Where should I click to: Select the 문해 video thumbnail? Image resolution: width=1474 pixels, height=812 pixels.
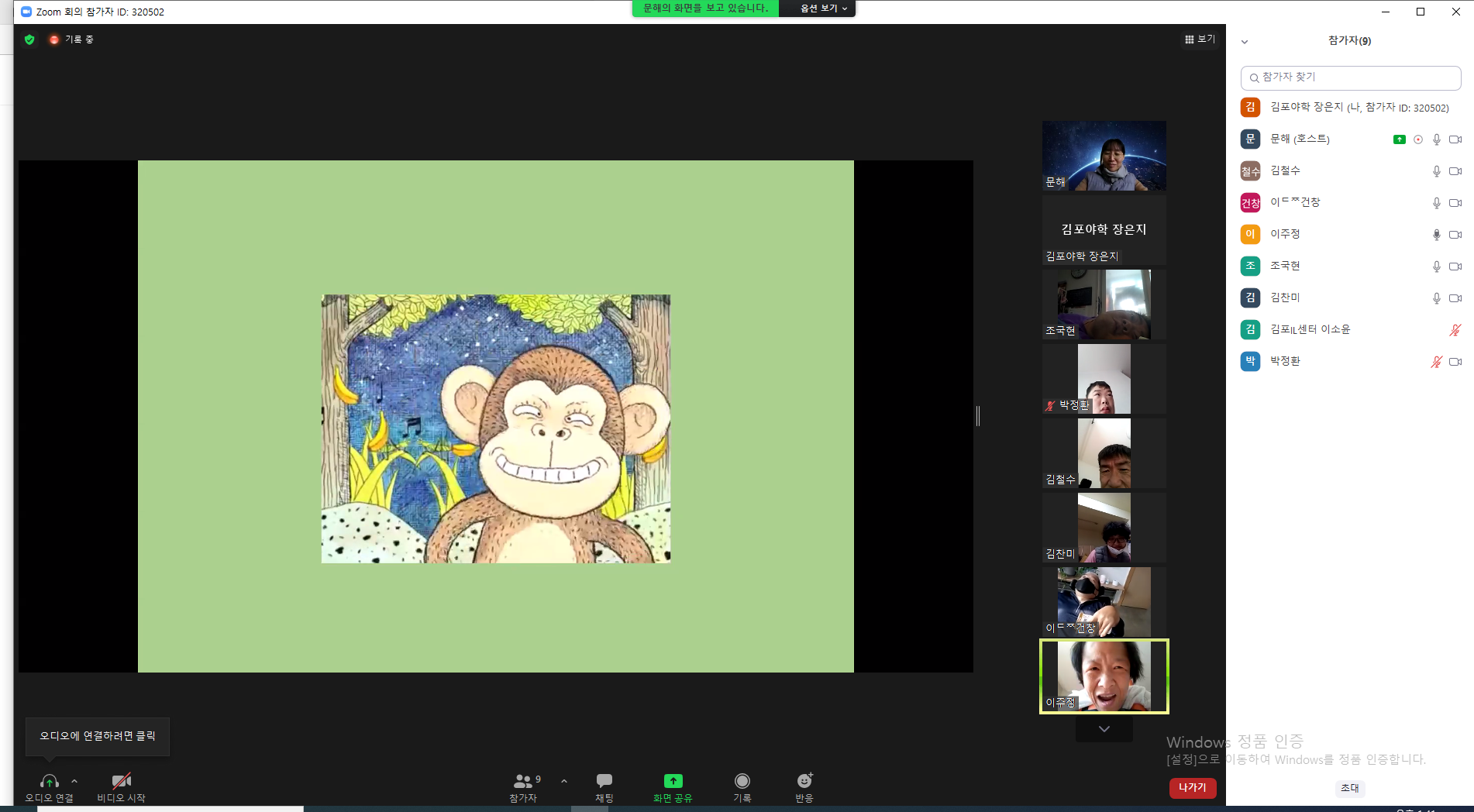[x=1104, y=156]
